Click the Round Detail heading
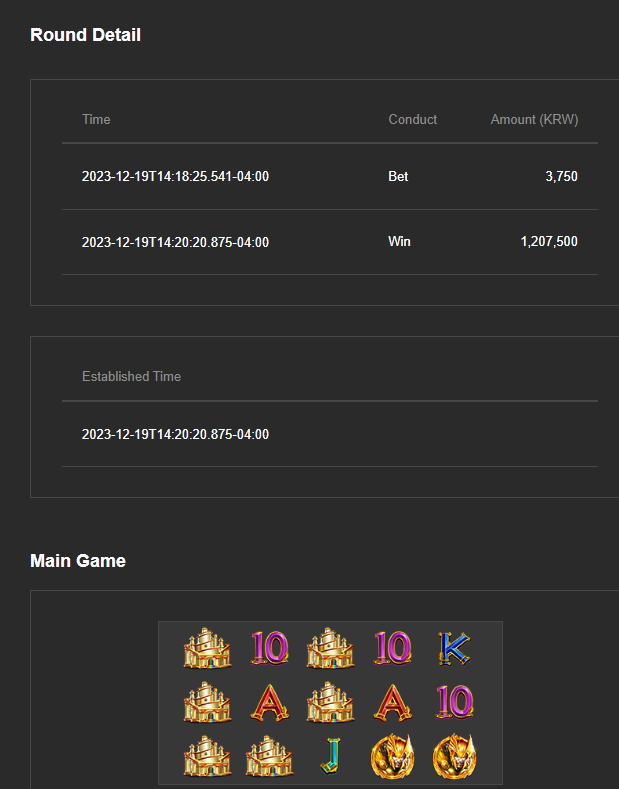 tap(86, 35)
